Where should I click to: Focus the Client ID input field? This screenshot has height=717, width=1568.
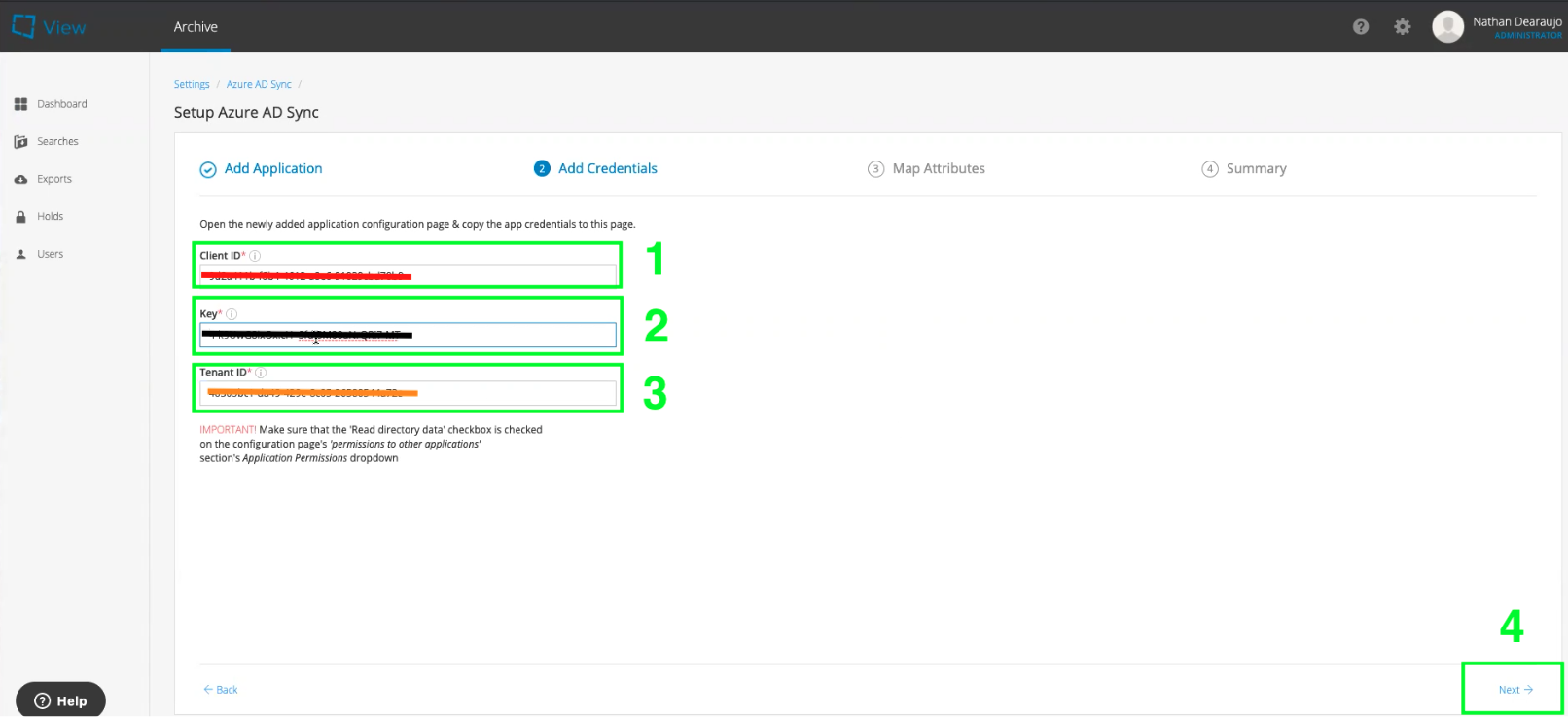pos(408,275)
